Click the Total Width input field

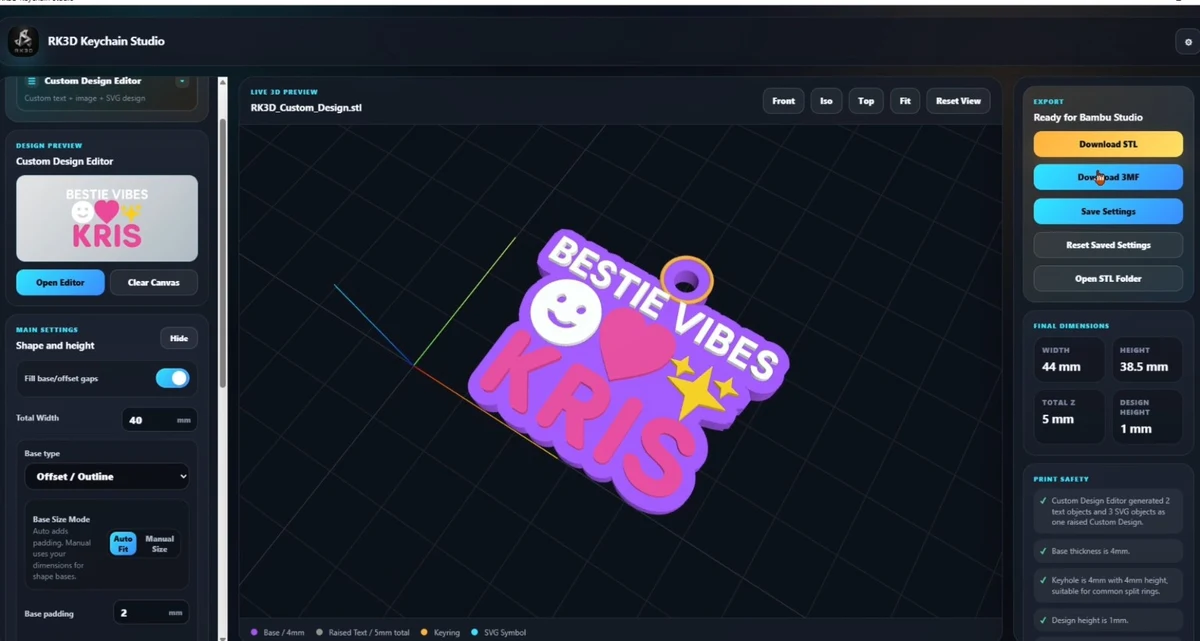point(159,420)
